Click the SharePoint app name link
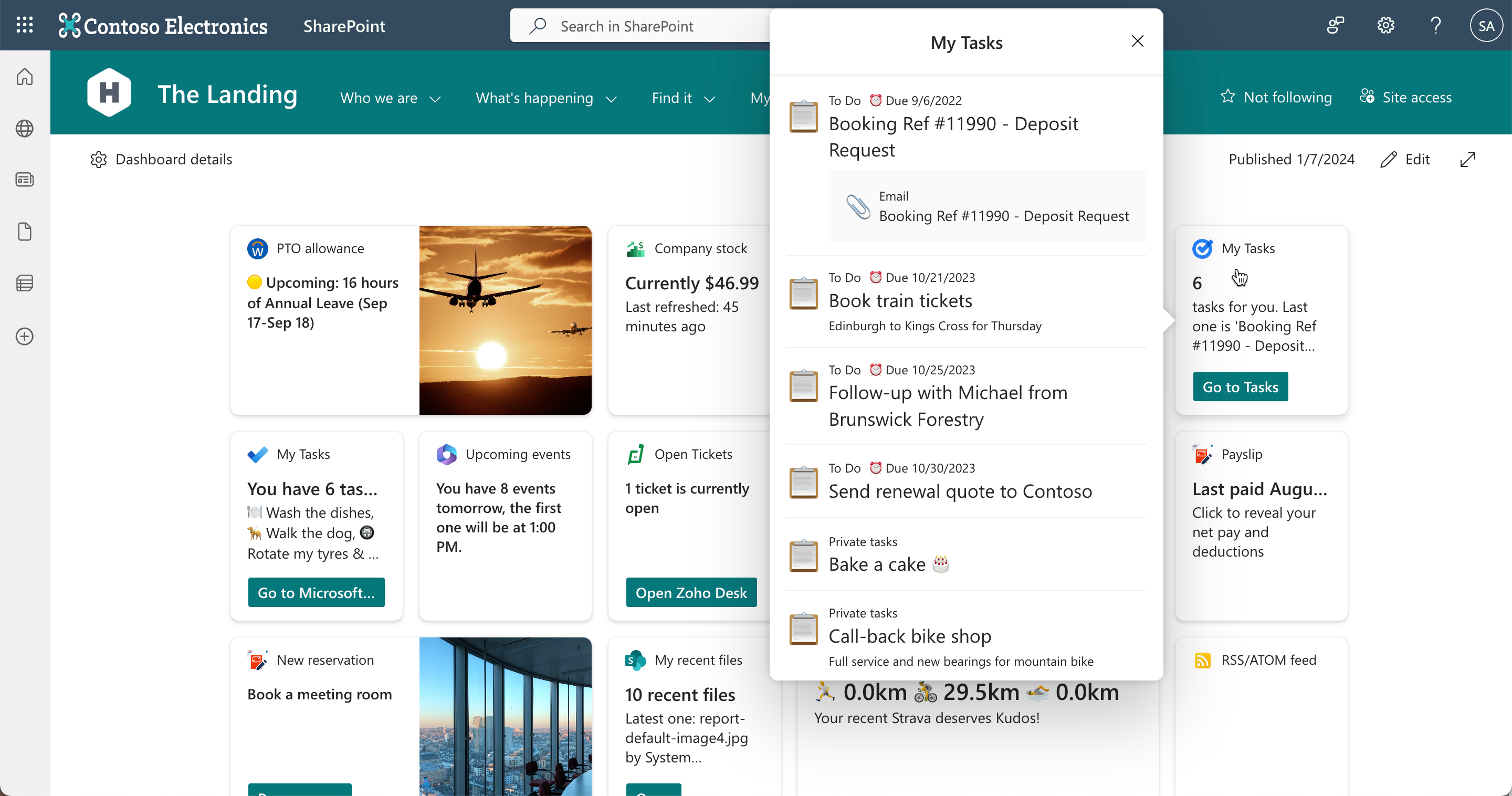1512x796 pixels. [x=344, y=26]
